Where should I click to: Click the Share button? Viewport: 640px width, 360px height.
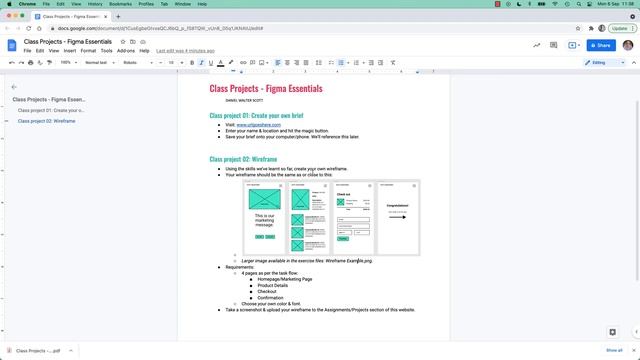coord(601,45)
